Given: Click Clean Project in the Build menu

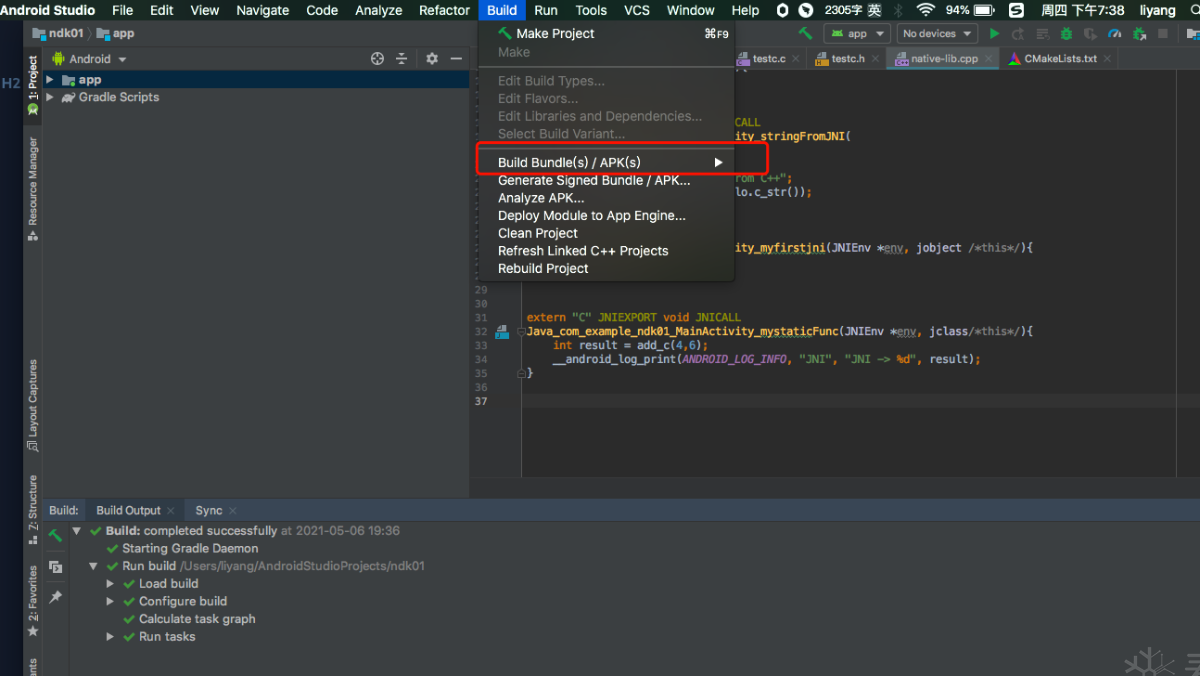Looking at the screenshot, I should tap(538, 233).
